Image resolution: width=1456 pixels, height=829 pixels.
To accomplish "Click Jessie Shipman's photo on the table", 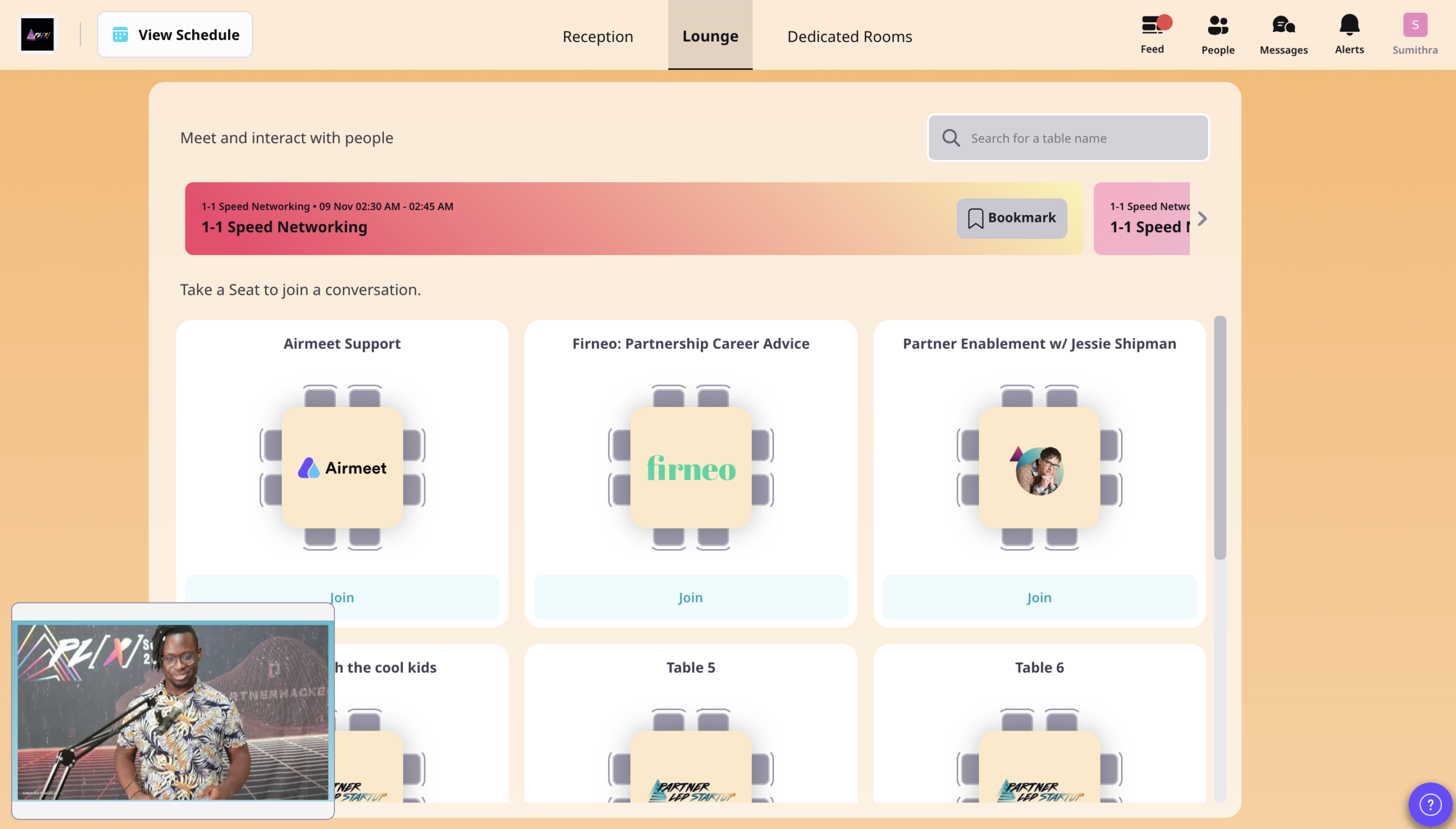I will (x=1039, y=471).
